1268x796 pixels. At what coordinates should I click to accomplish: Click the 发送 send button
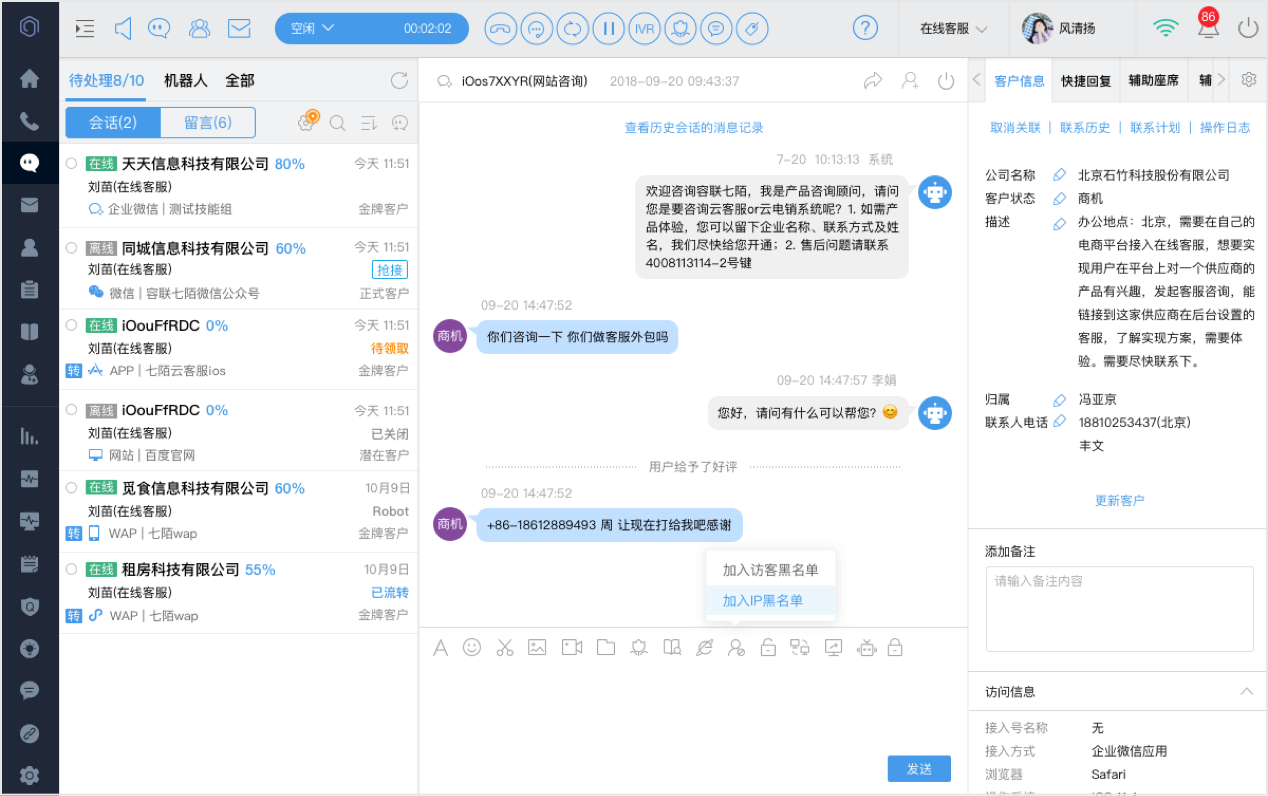[919, 769]
